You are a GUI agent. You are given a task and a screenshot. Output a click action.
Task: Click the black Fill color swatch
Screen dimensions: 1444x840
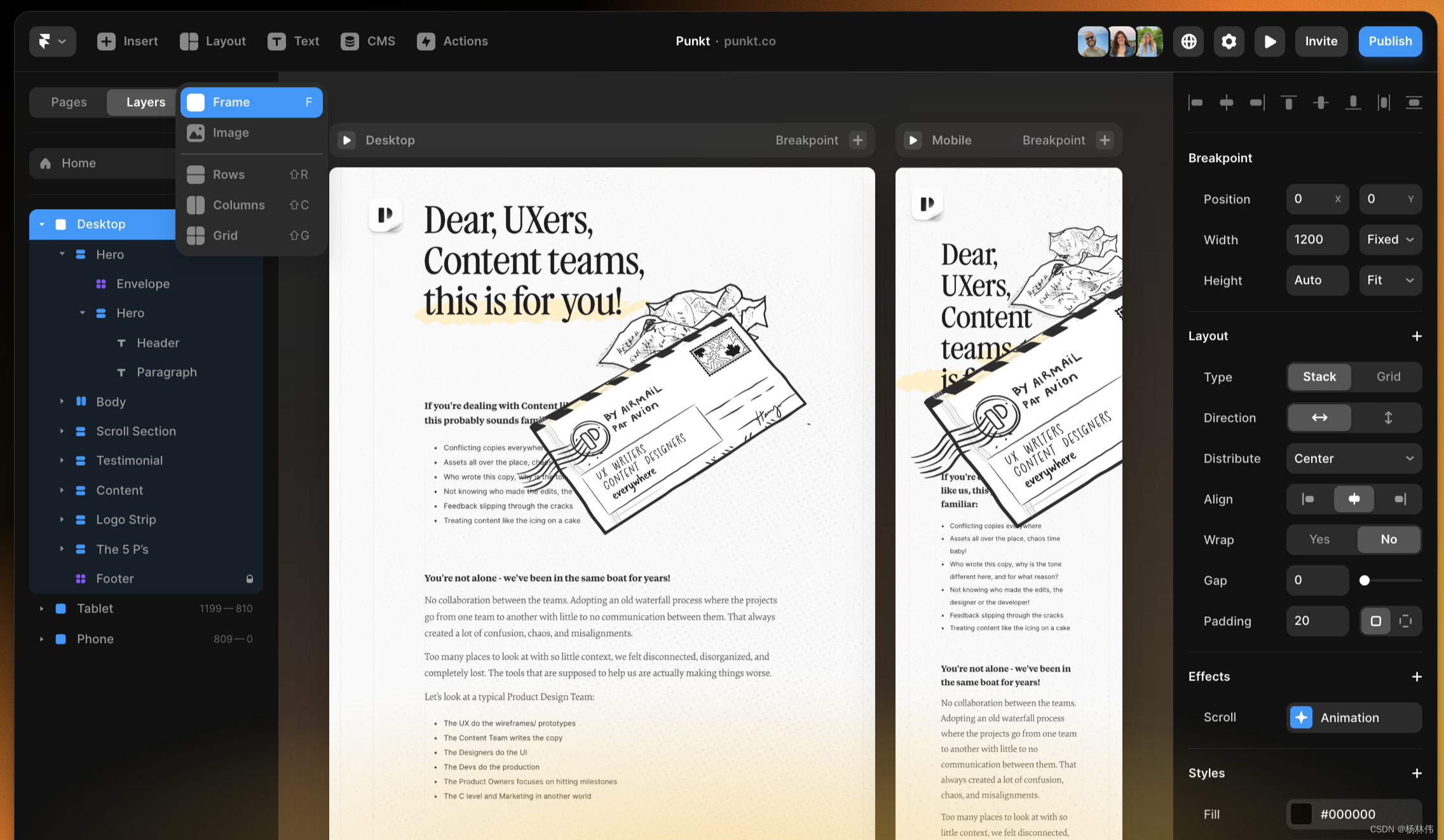click(1301, 814)
